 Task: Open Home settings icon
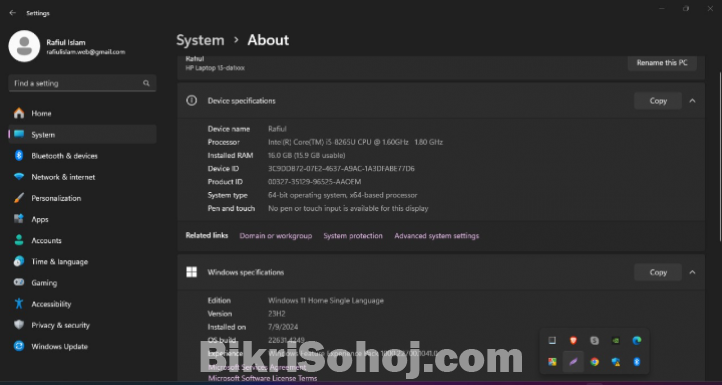(19, 113)
